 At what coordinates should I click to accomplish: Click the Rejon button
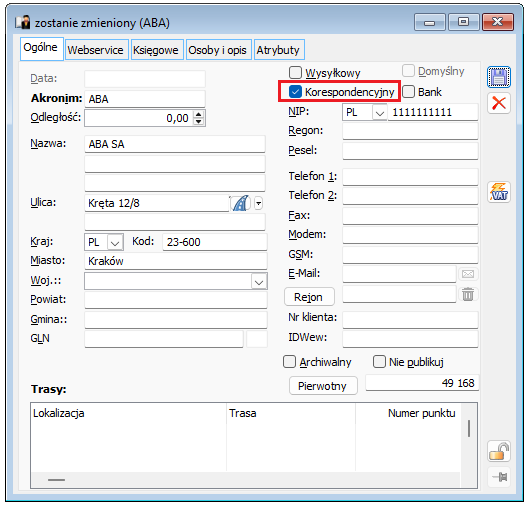[309, 297]
